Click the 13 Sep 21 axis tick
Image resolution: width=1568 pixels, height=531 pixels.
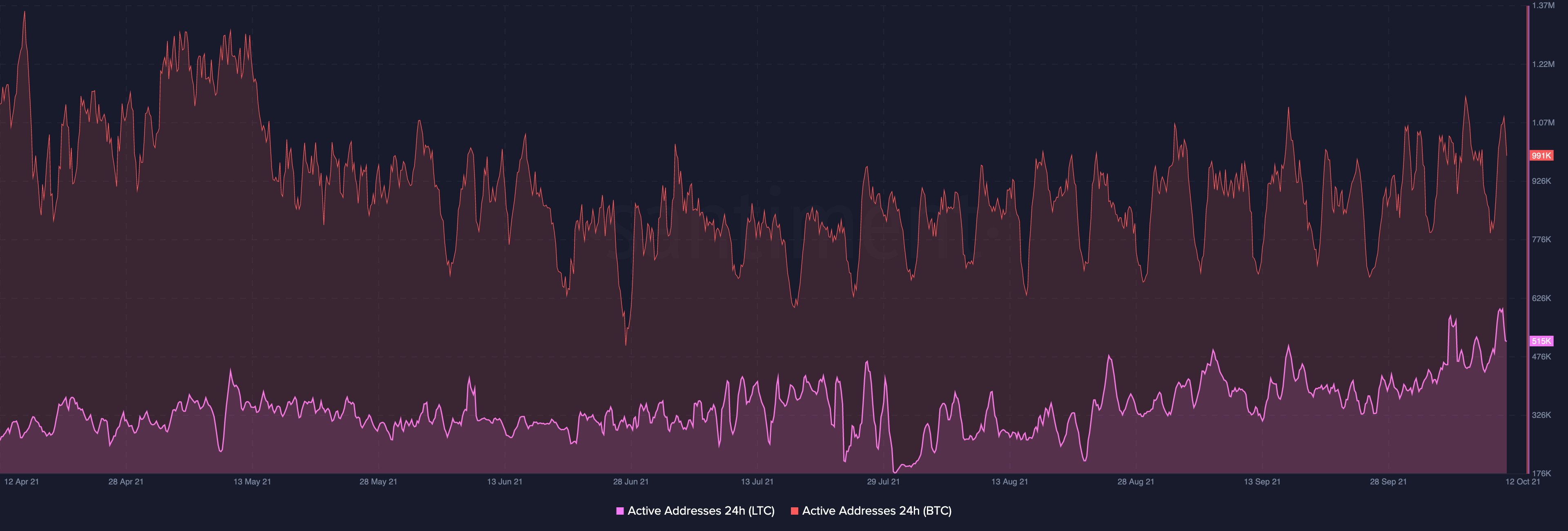[x=1262, y=482]
